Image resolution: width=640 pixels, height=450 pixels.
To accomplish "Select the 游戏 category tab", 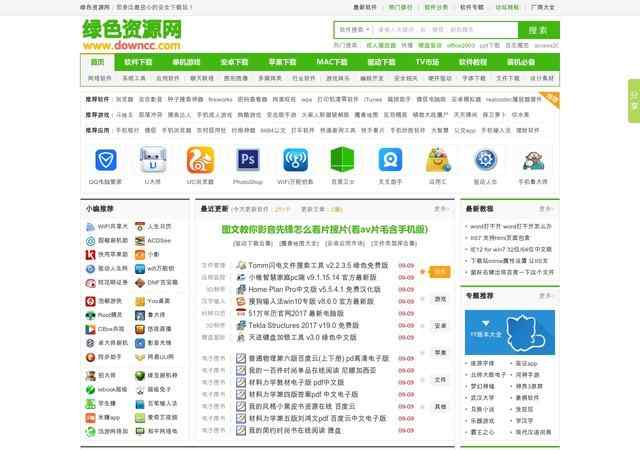I will 440,299.
